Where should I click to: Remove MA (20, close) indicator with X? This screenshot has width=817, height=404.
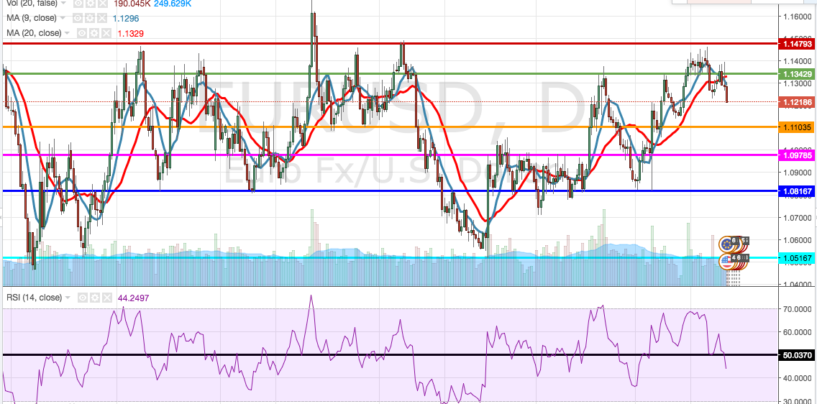pos(106,33)
